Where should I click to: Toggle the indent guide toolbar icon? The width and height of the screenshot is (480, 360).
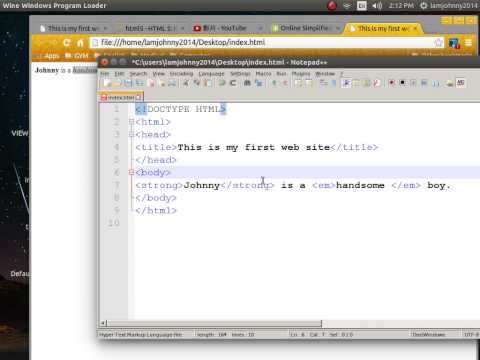[x=346, y=83]
